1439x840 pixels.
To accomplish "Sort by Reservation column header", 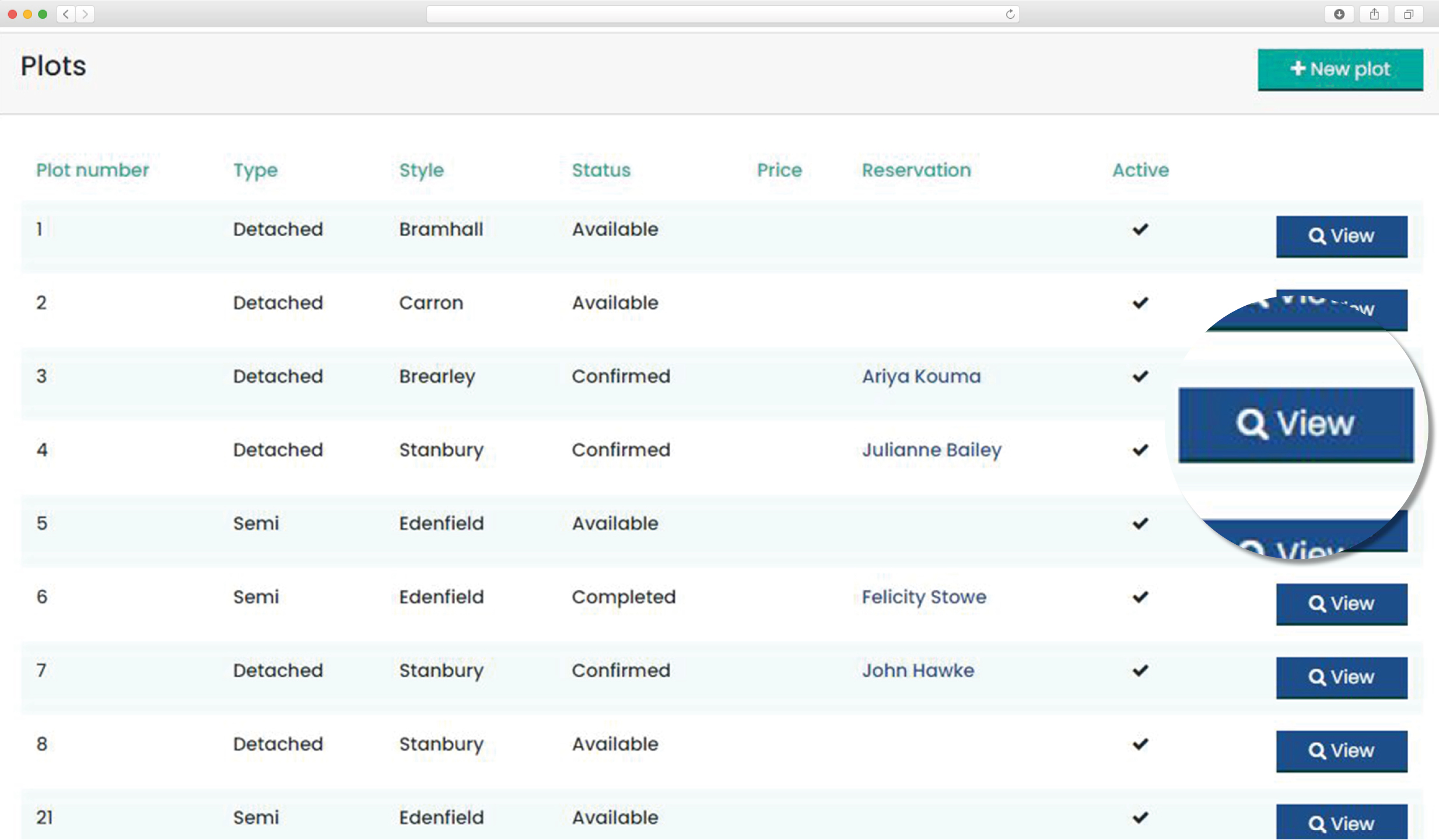I will [x=916, y=170].
